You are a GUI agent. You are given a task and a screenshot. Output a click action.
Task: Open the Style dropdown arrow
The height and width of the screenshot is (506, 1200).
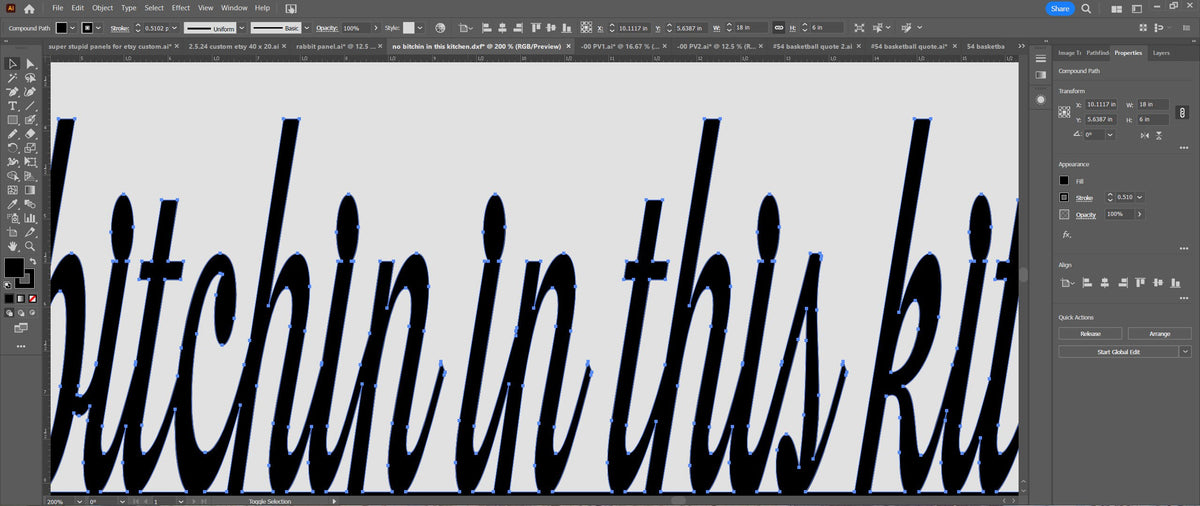419,28
